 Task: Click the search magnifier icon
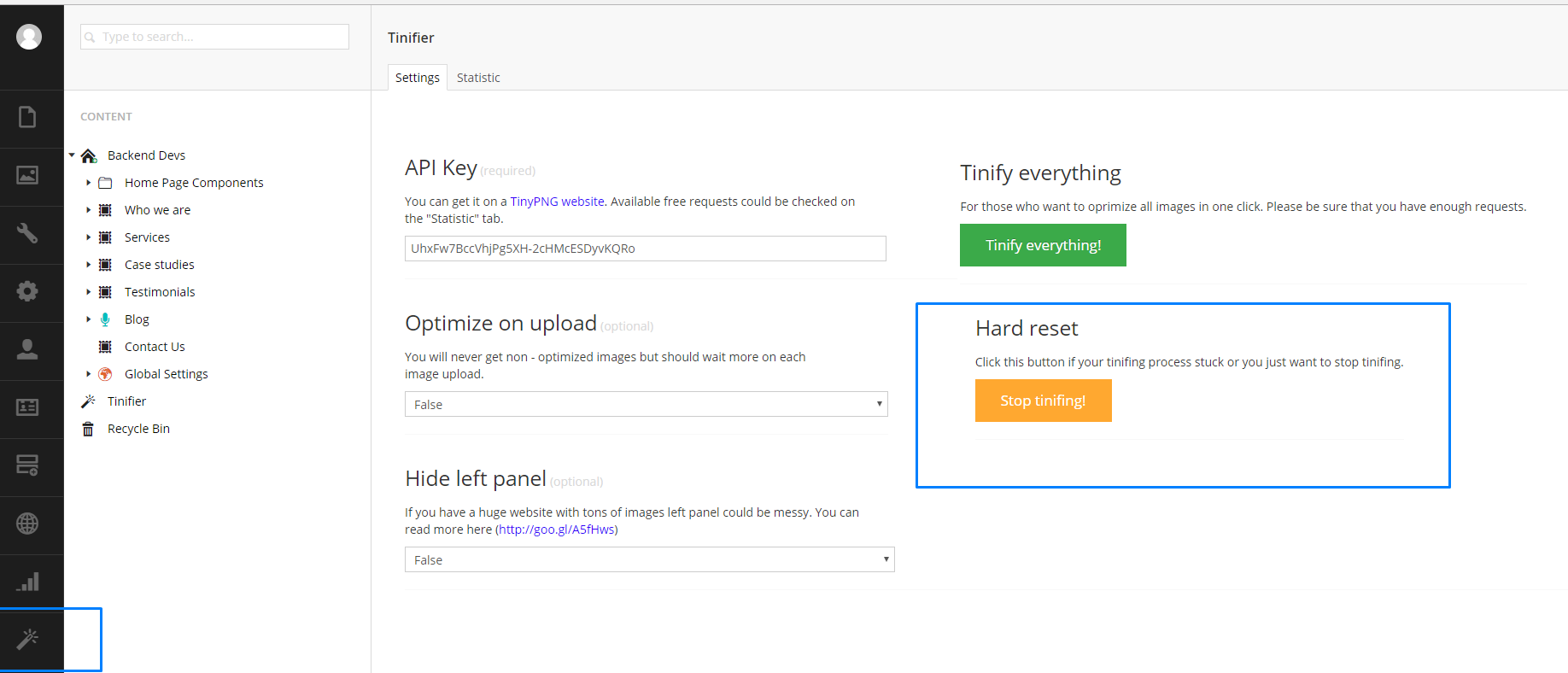coord(90,37)
